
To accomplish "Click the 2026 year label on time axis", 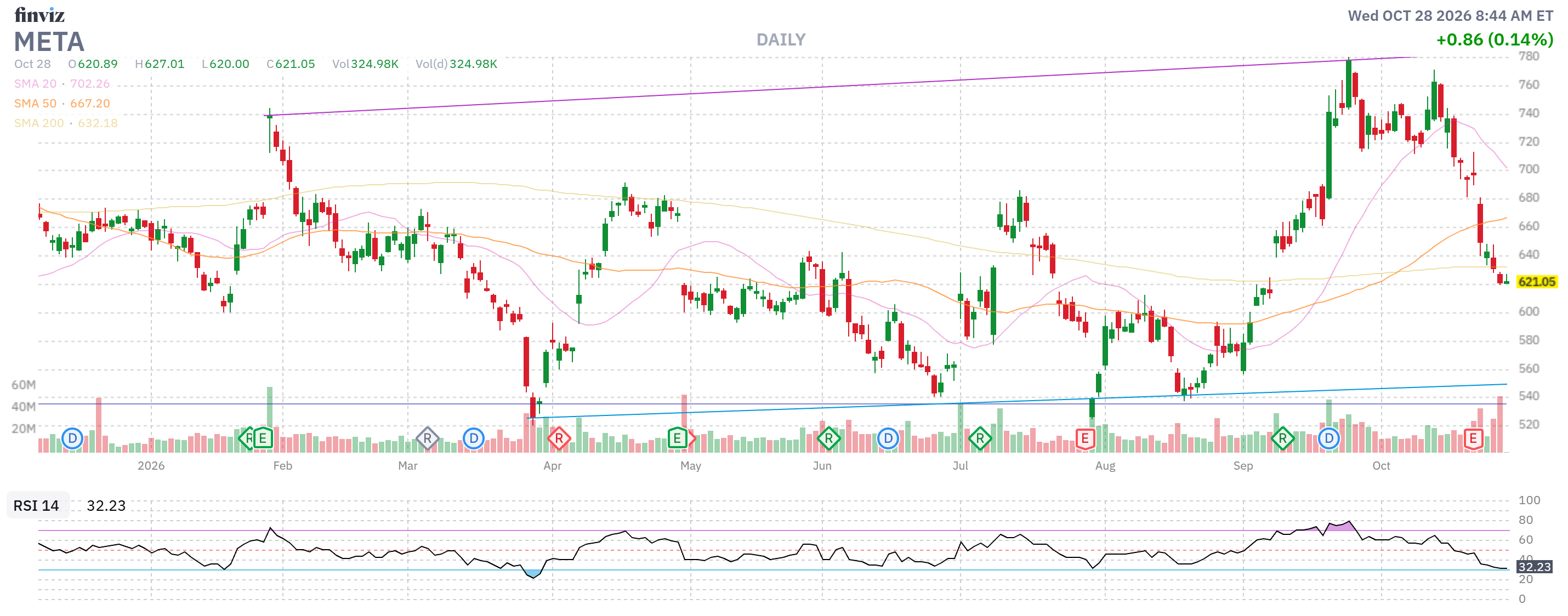I will coord(151,466).
